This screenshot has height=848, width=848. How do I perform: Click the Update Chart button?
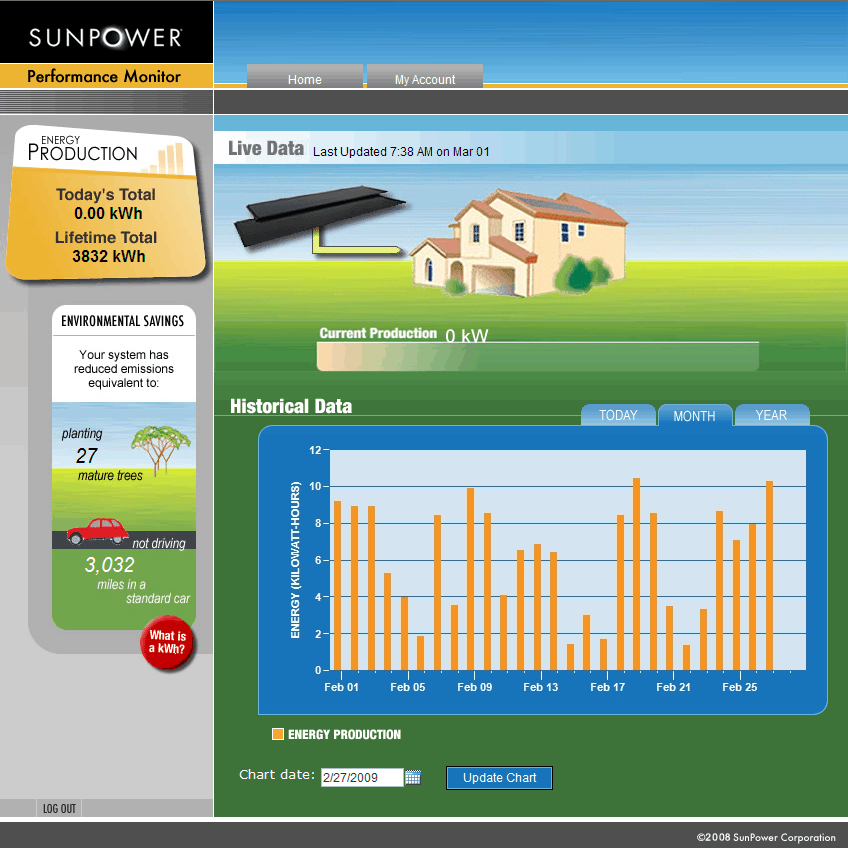pos(499,778)
